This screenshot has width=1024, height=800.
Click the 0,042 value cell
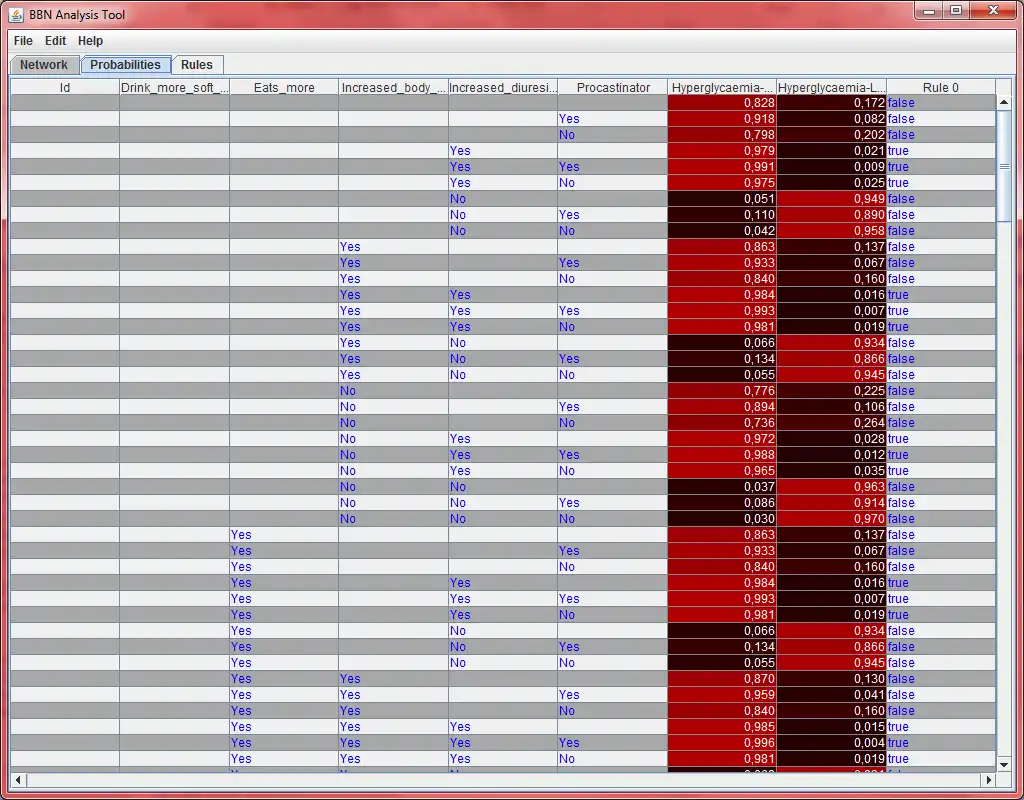[x=722, y=231]
